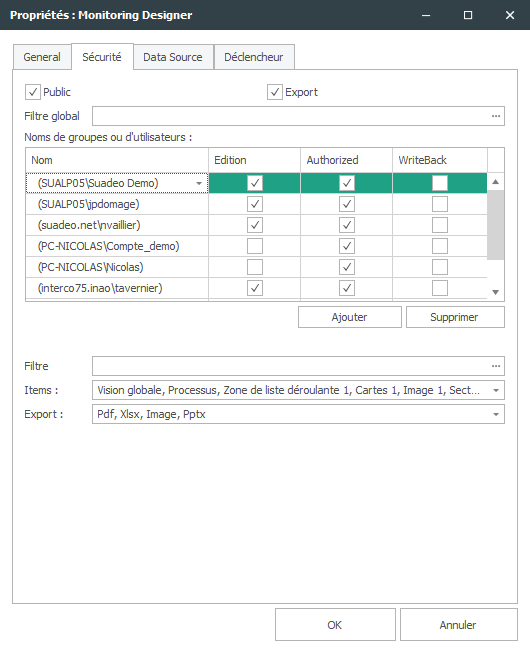Viewport: 530px width, 653px height.
Task: Toggle Authorized for PC-NICOLAS\Nicolas
Action: click(x=347, y=267)
